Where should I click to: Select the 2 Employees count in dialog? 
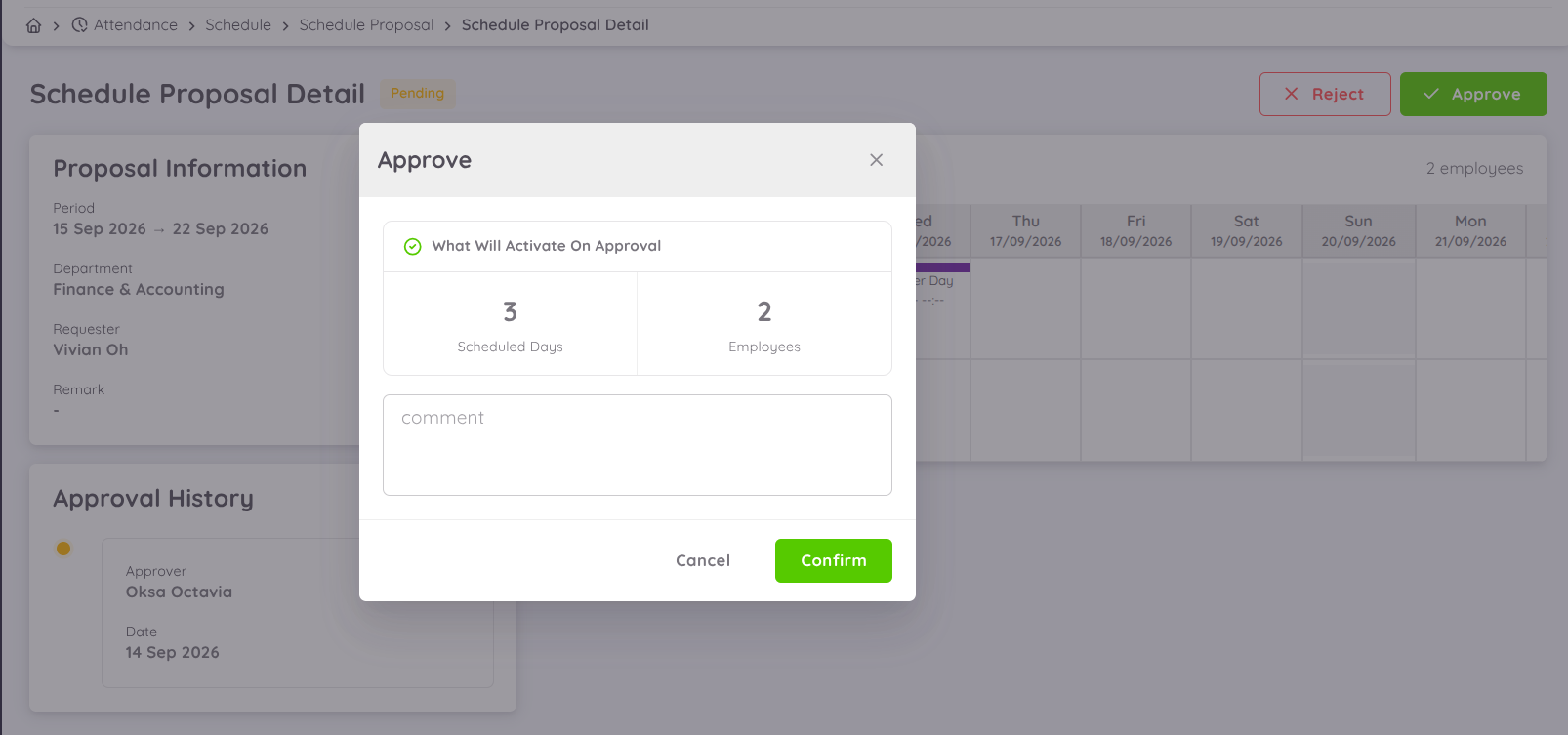click(764, 312)
